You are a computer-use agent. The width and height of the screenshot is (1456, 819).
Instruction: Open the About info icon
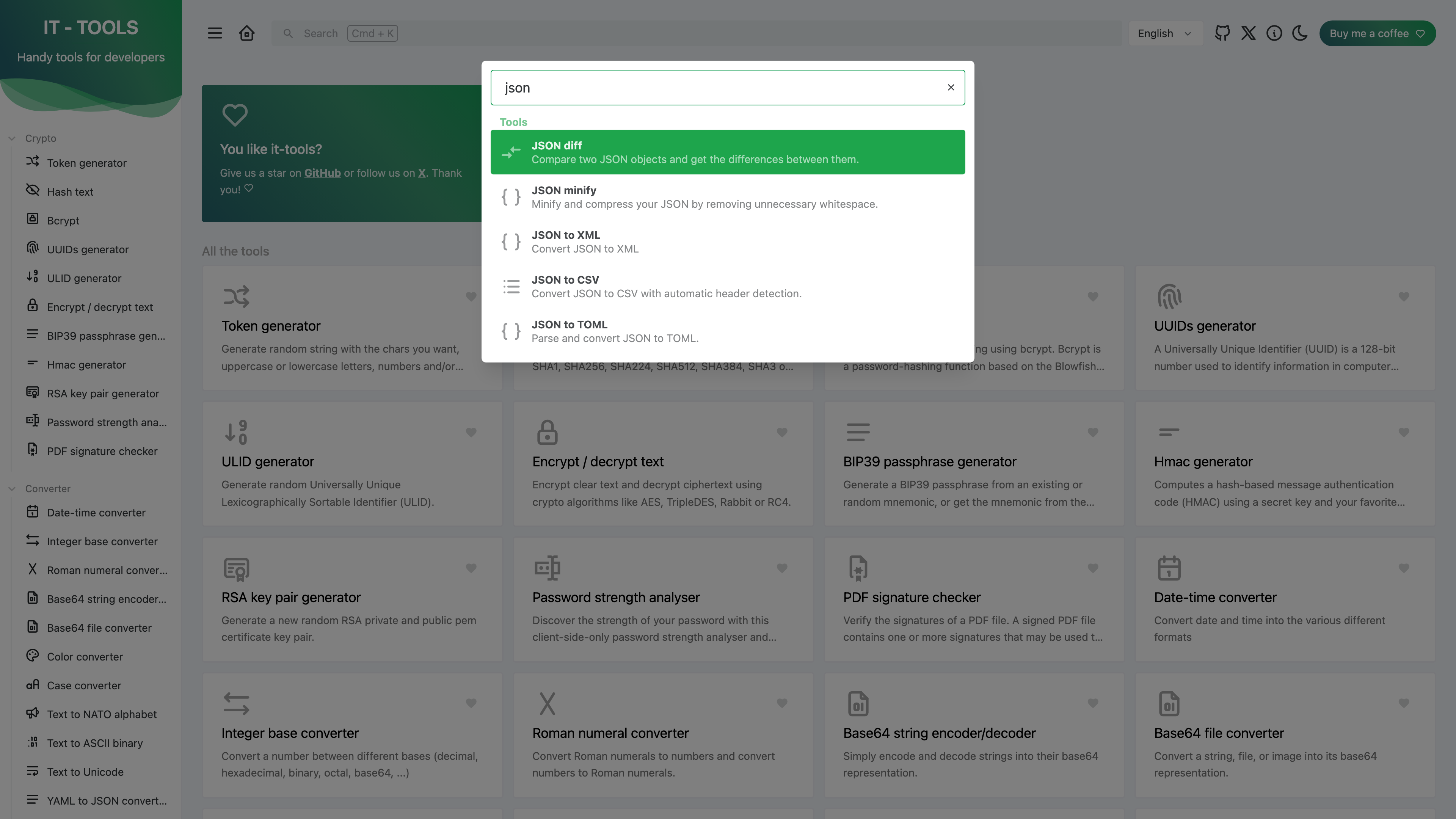click(1274, 33)
